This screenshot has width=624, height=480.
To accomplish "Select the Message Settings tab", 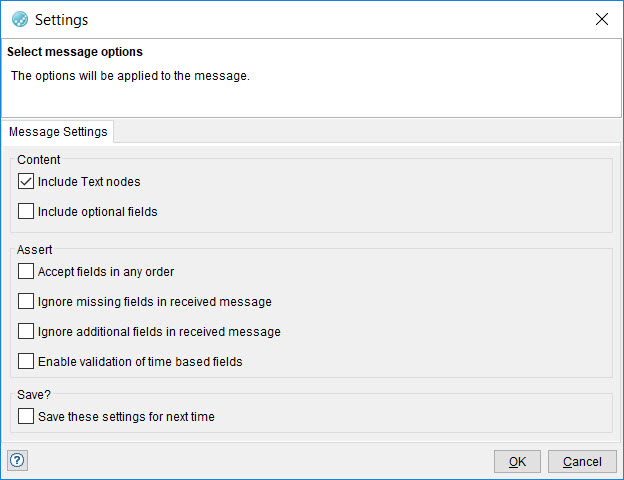I will tap(58, 132).
